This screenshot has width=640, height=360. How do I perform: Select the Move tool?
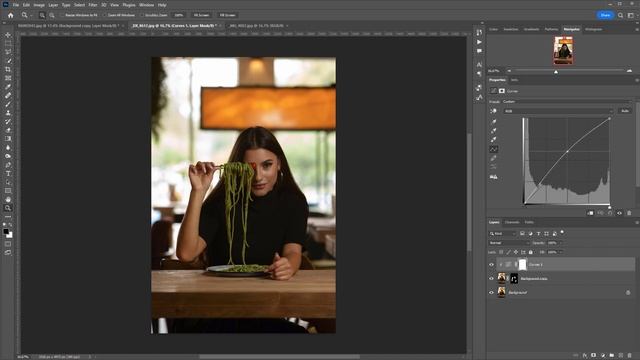pyautogui.click(x=8, y=35)
